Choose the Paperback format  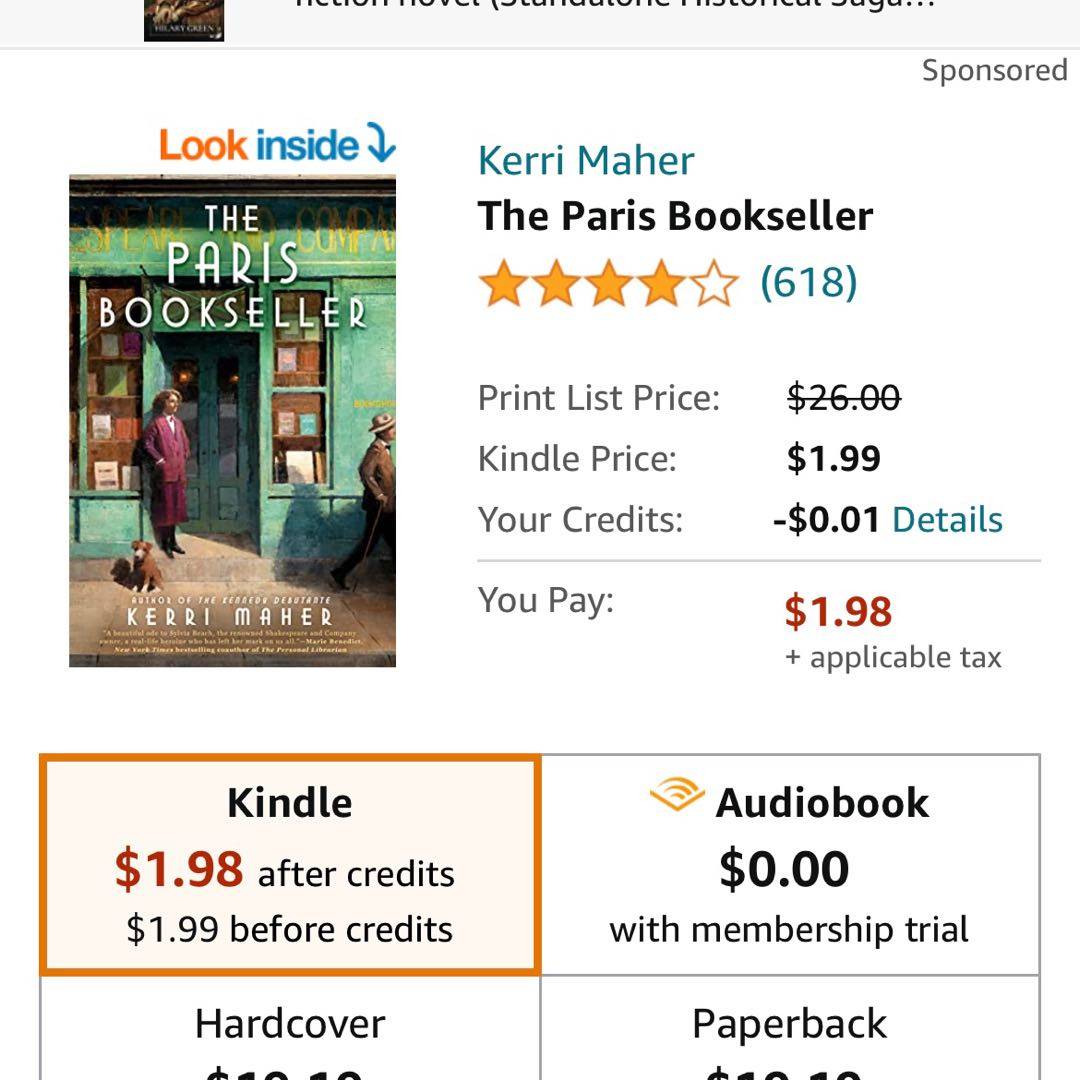point(790,1030)
